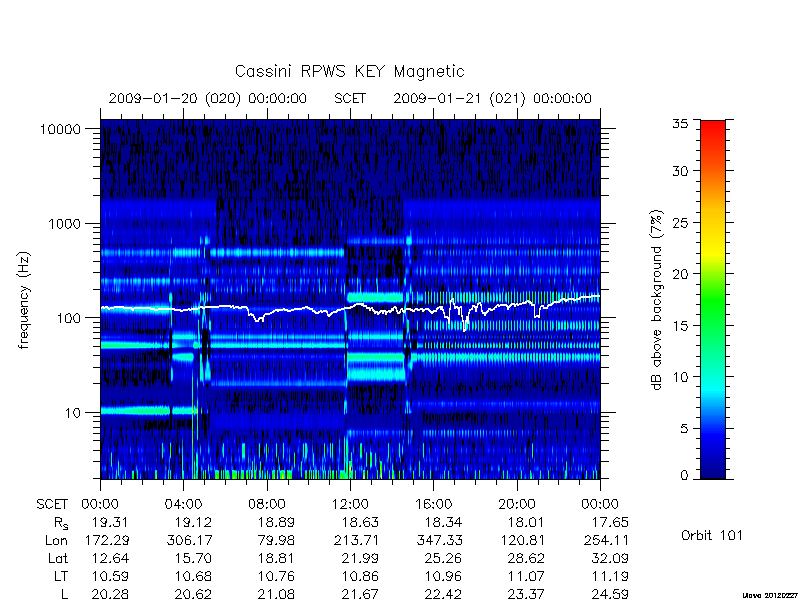Screen dimensions: 800x600
Task: Click the '35' colorbar tick label
Action: coord(680,124)
